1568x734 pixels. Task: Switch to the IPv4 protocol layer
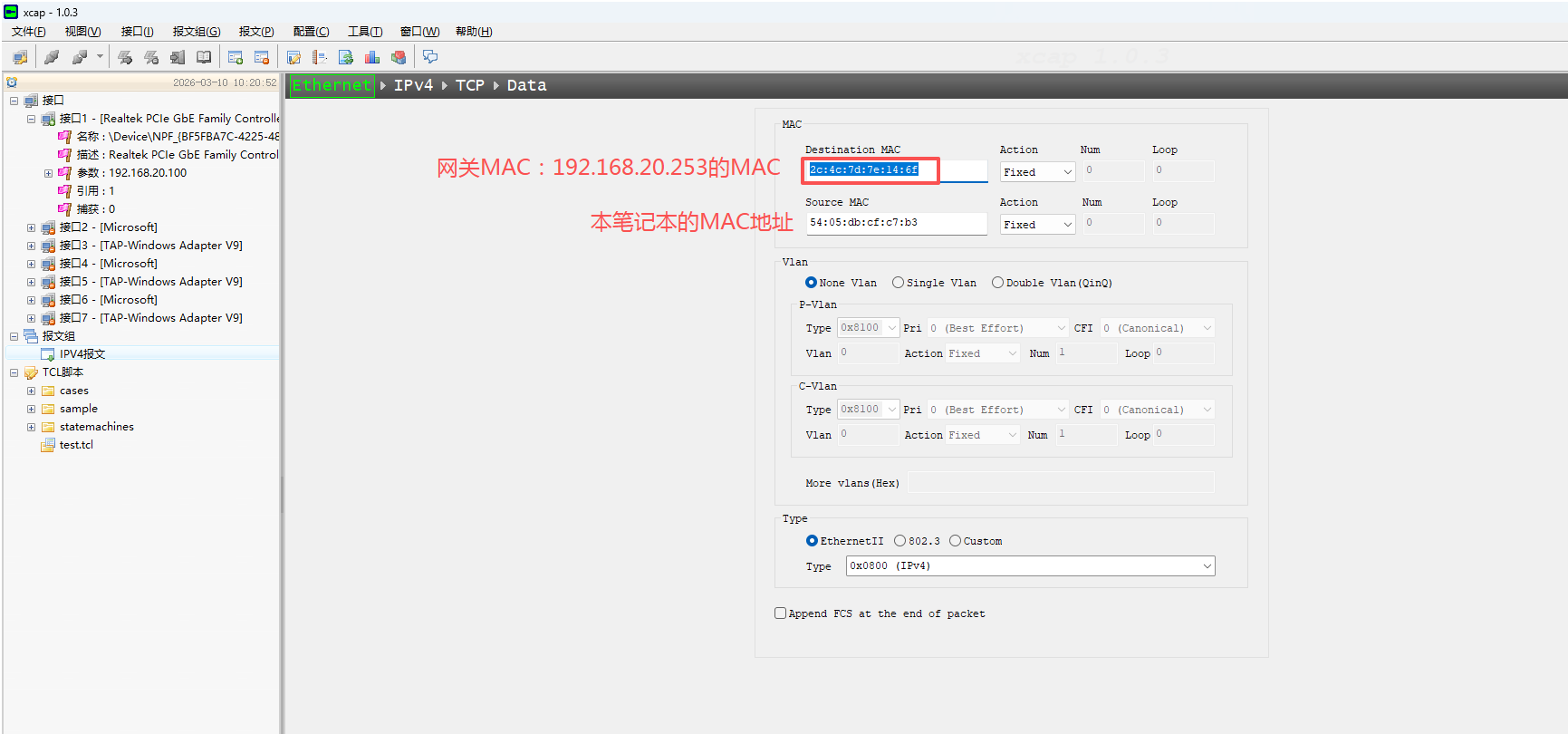point(413,85)
